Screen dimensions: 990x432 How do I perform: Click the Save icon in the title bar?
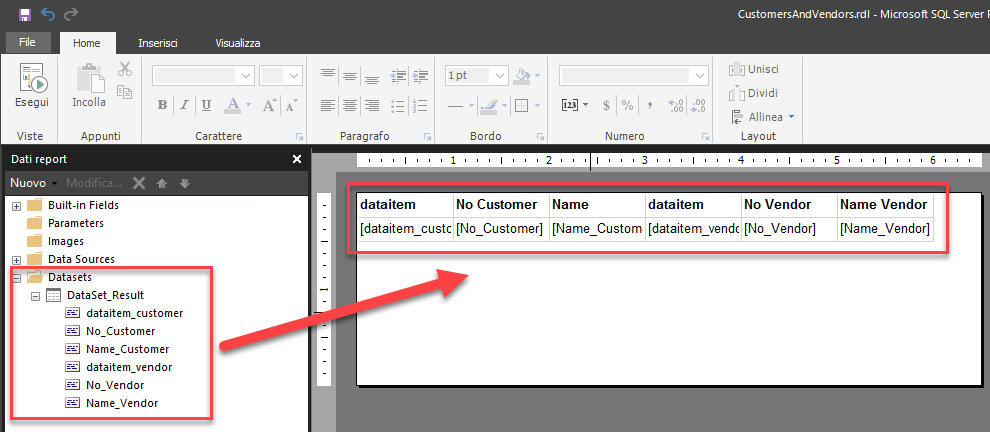25,13
